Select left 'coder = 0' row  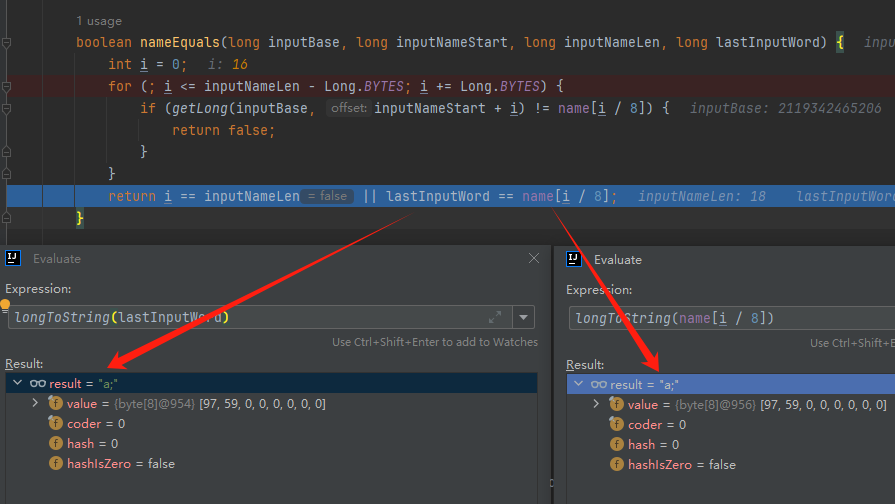271,424
